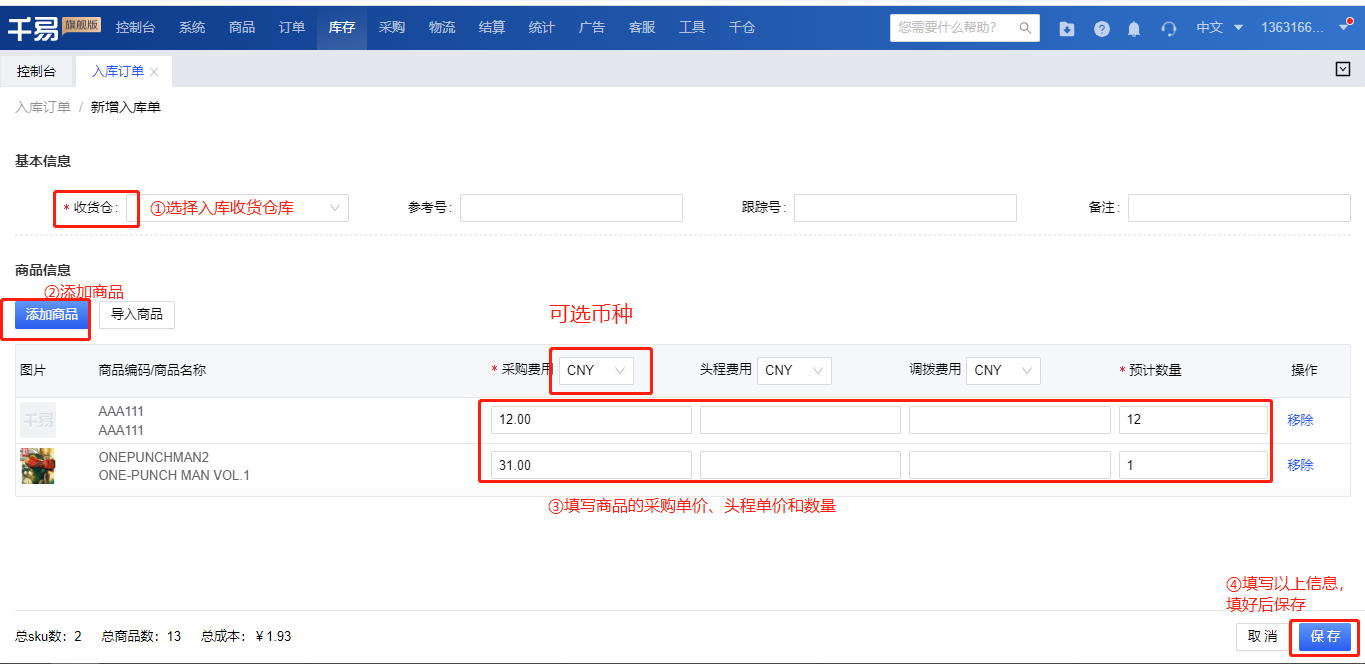Open the 结算 menu

click(492, 28)
